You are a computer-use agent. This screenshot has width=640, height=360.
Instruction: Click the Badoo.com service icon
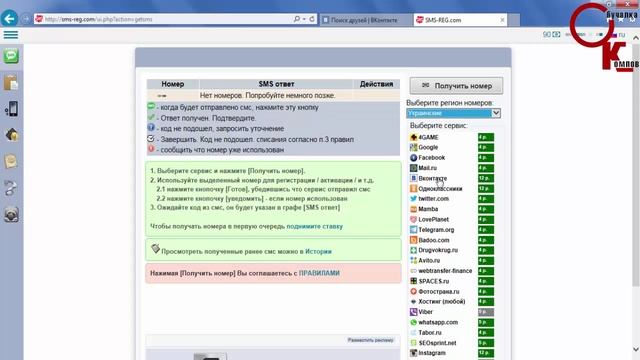[x=413, y=240]
